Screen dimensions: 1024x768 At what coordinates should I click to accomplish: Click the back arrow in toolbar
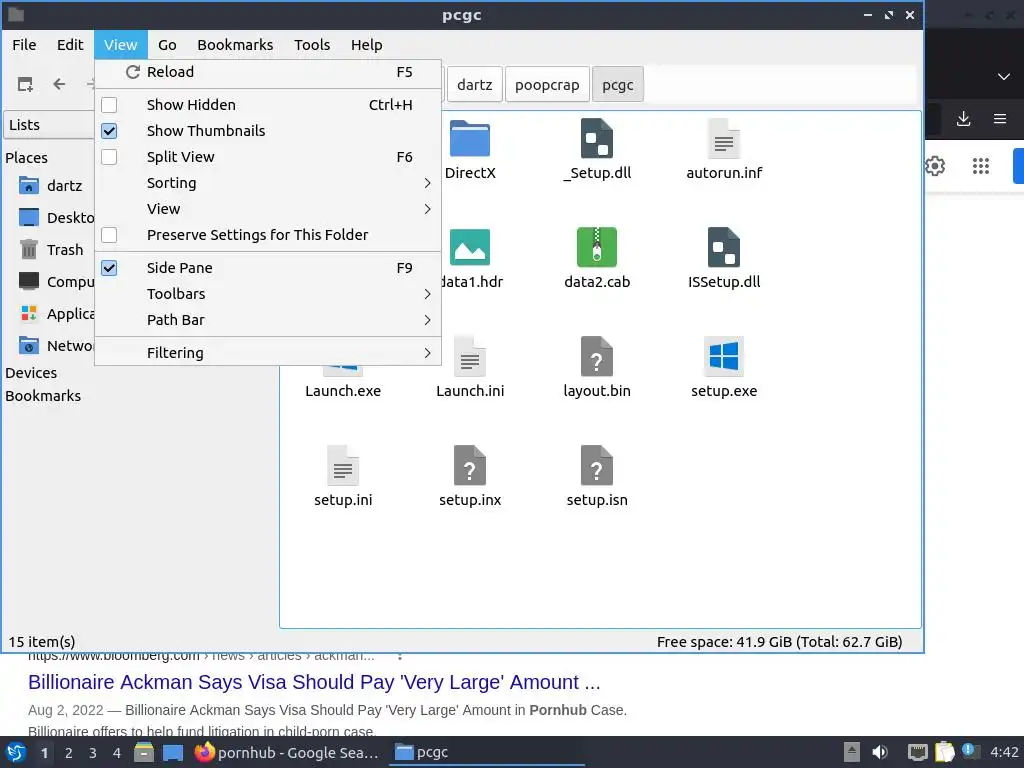point(59,84)
